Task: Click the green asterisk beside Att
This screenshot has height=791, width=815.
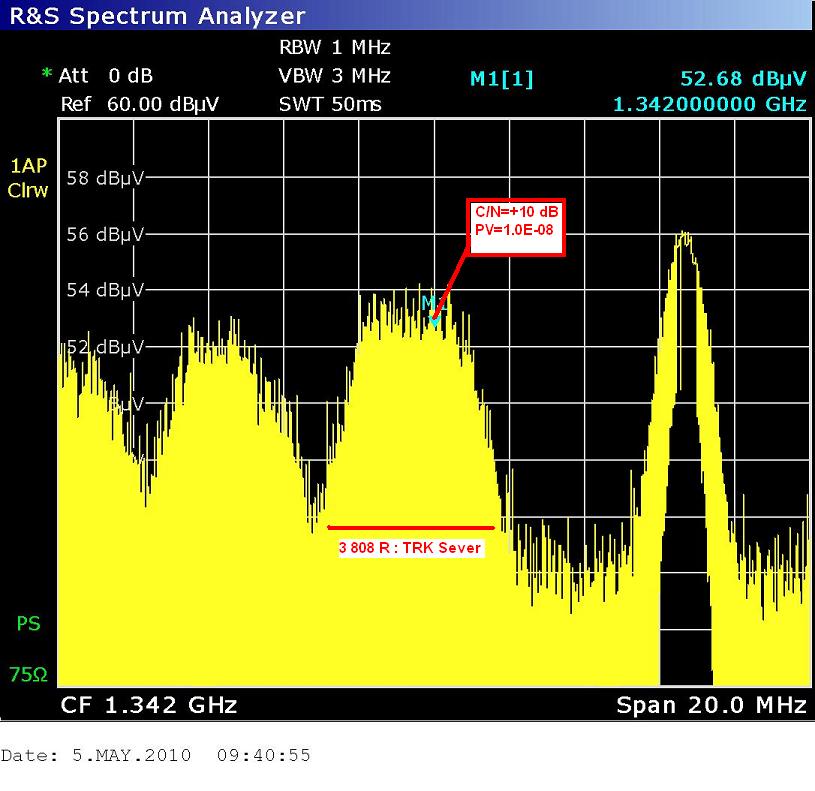Action: point(46,76)
